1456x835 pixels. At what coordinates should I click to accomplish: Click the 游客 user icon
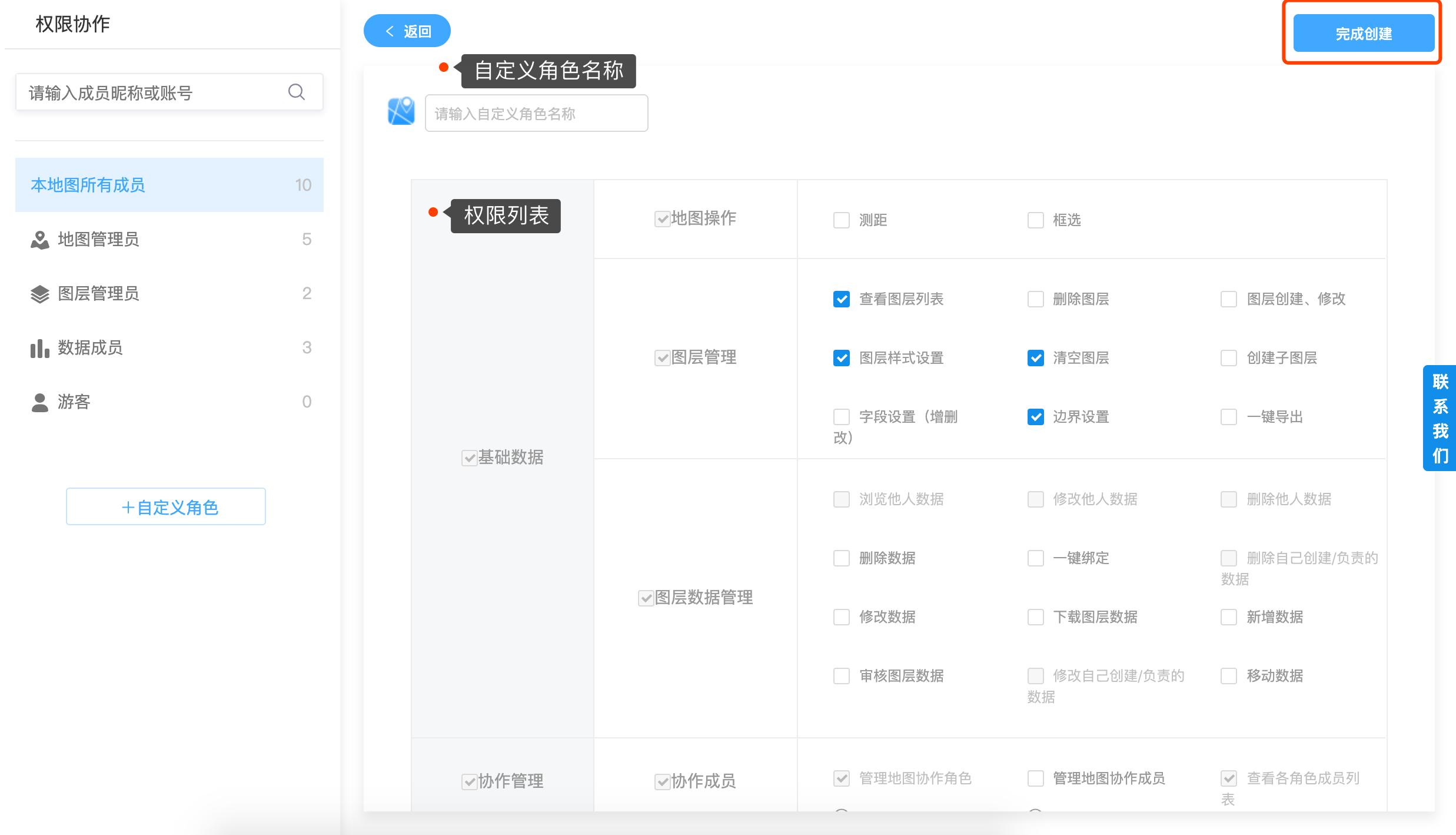pyautogui.click(x=39, y=402)
